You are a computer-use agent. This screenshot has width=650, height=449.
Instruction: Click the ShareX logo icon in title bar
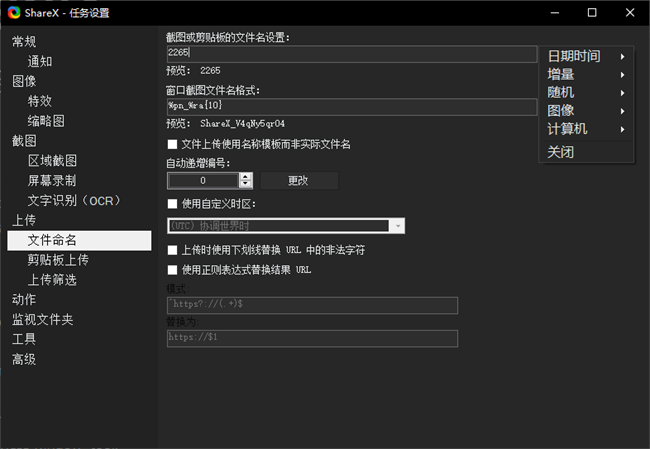(13, 13)
